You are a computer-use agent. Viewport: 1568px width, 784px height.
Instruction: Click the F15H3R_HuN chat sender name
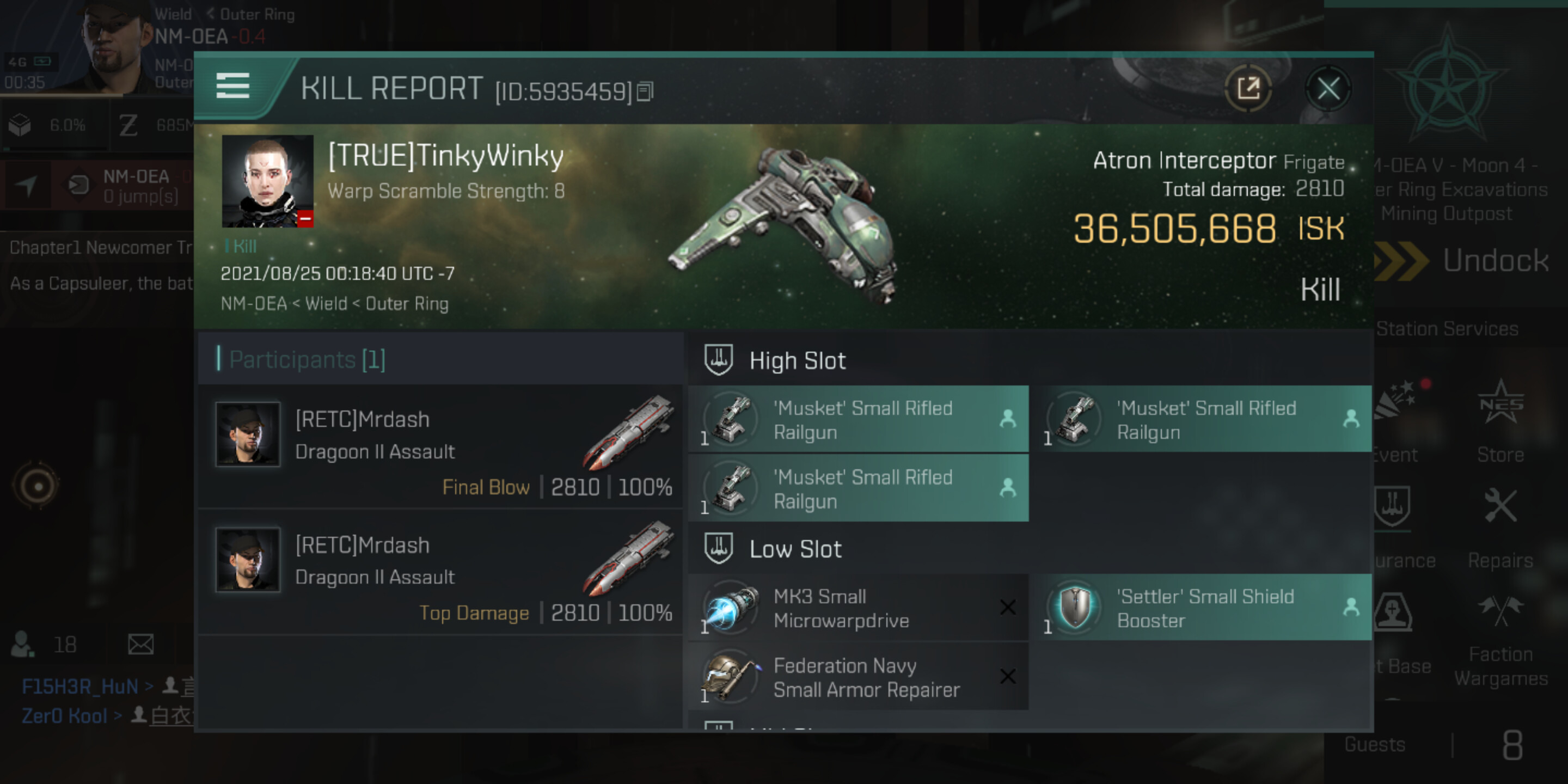(79, 687)
